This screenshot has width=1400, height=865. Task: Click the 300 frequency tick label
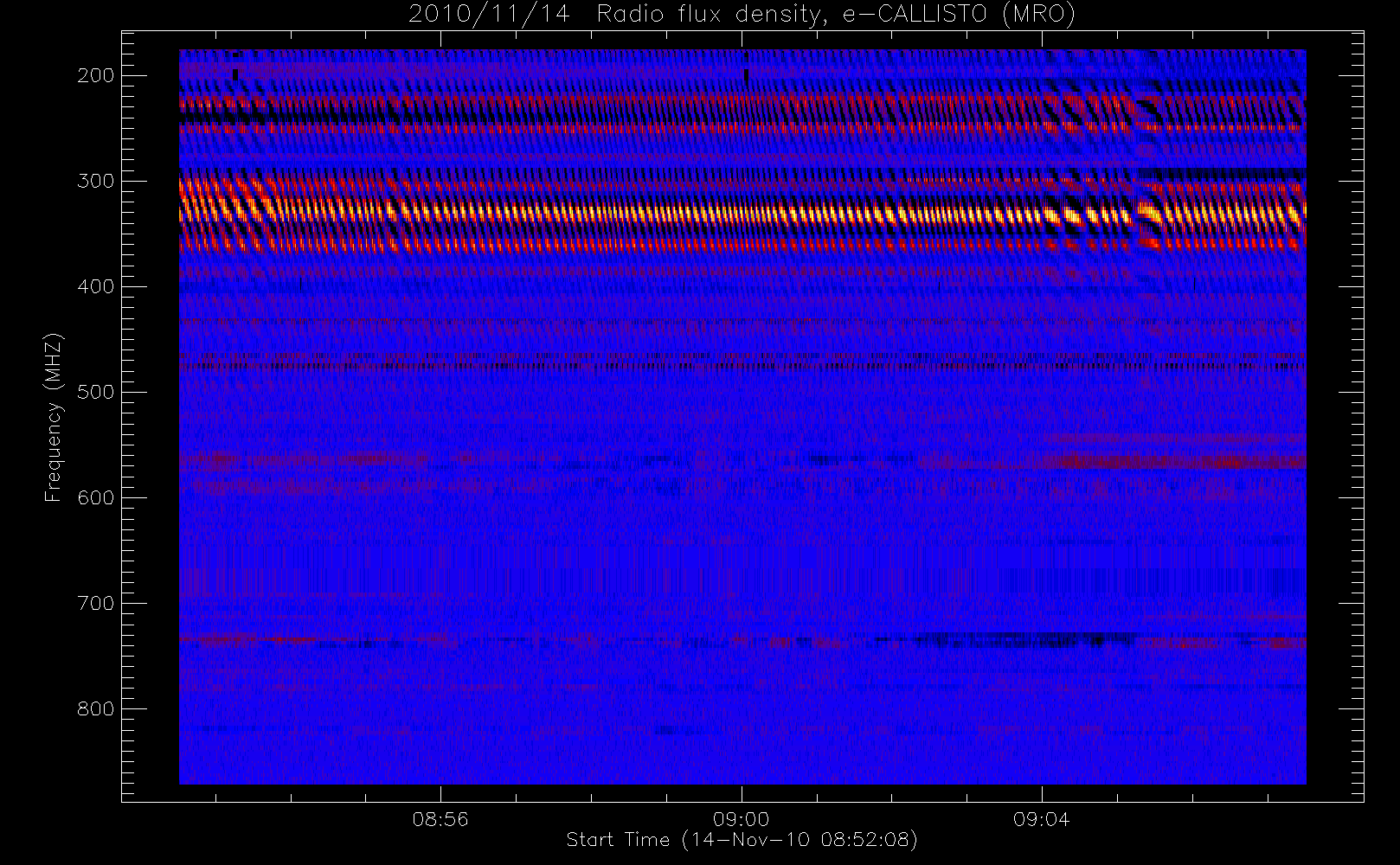[96, 181]
